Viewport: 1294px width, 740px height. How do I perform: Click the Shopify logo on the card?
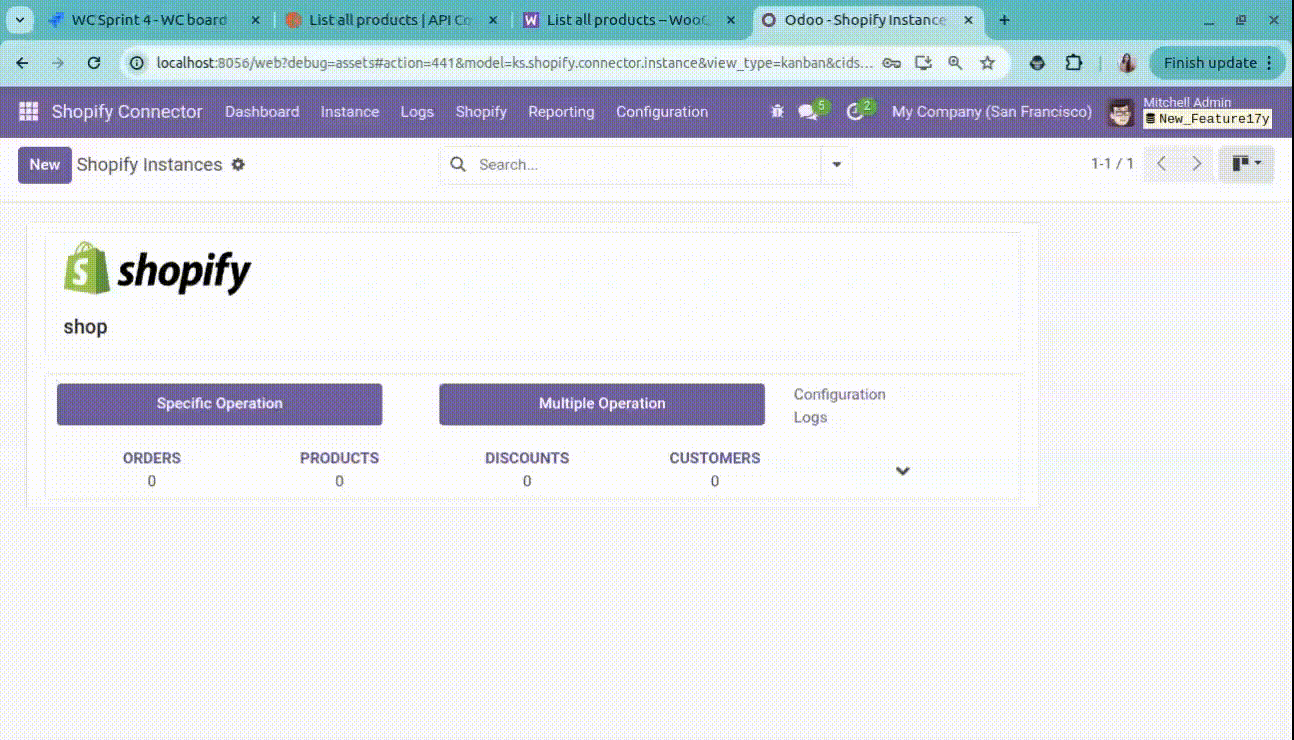(157, 269)
